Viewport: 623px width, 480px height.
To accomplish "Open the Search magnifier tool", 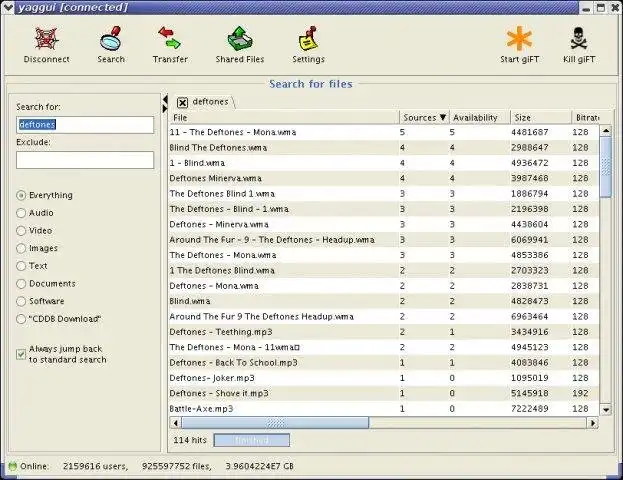I will pos(111,38).
